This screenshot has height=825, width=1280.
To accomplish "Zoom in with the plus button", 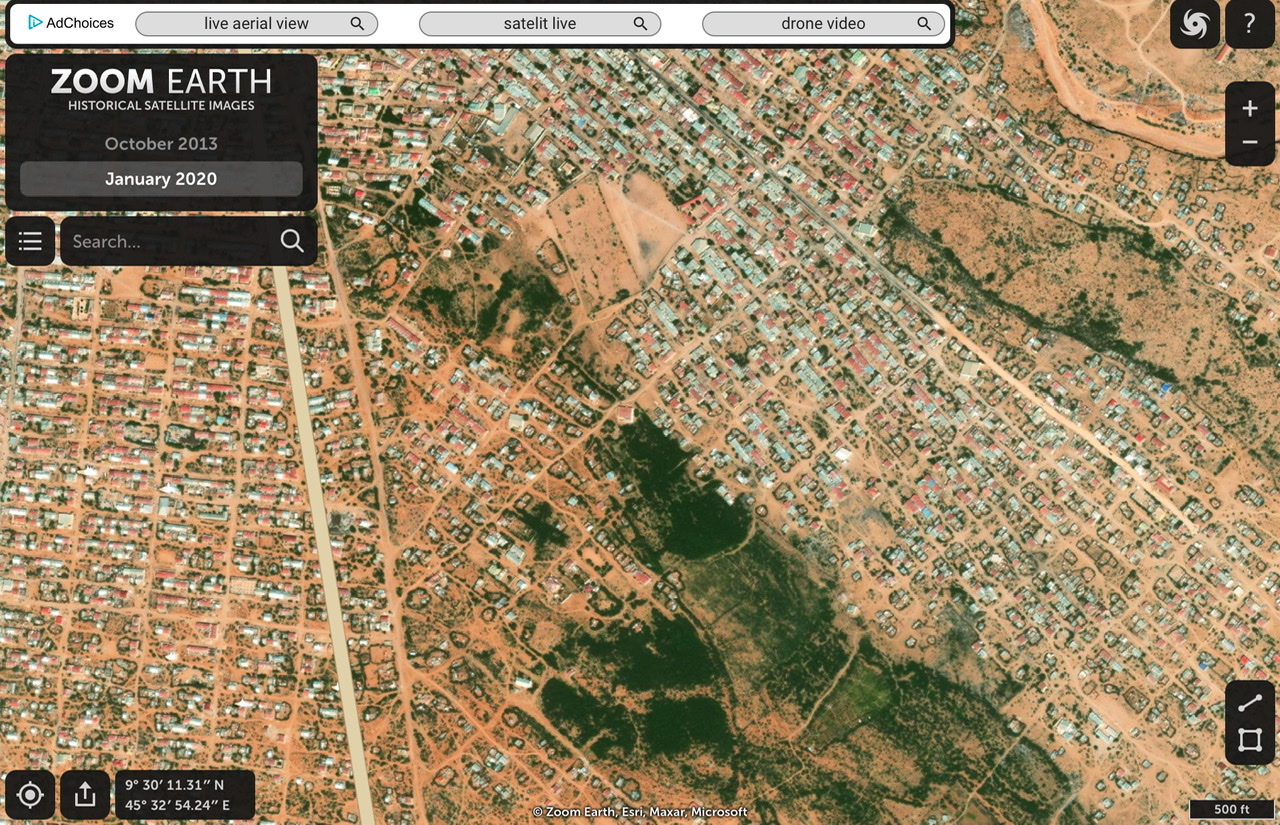I will pos(1250,108).
